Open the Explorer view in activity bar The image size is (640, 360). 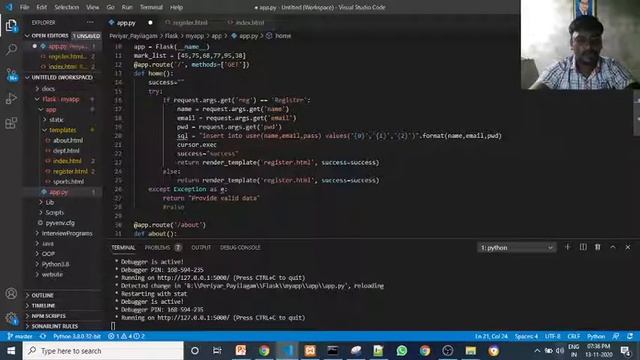pos(11,26)
